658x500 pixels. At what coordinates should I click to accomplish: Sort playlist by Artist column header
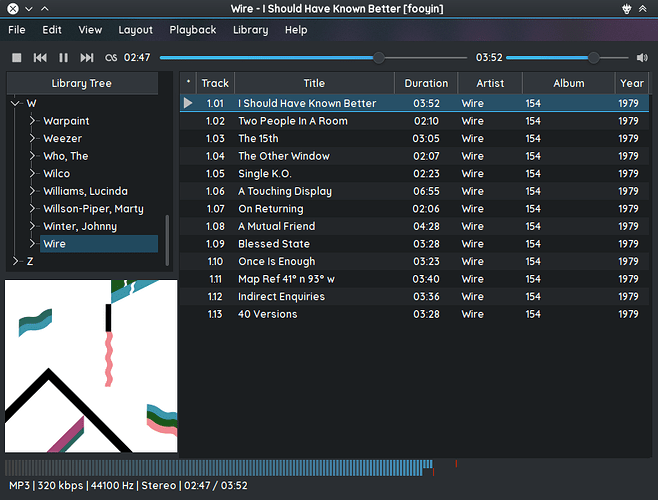(490, 83)
